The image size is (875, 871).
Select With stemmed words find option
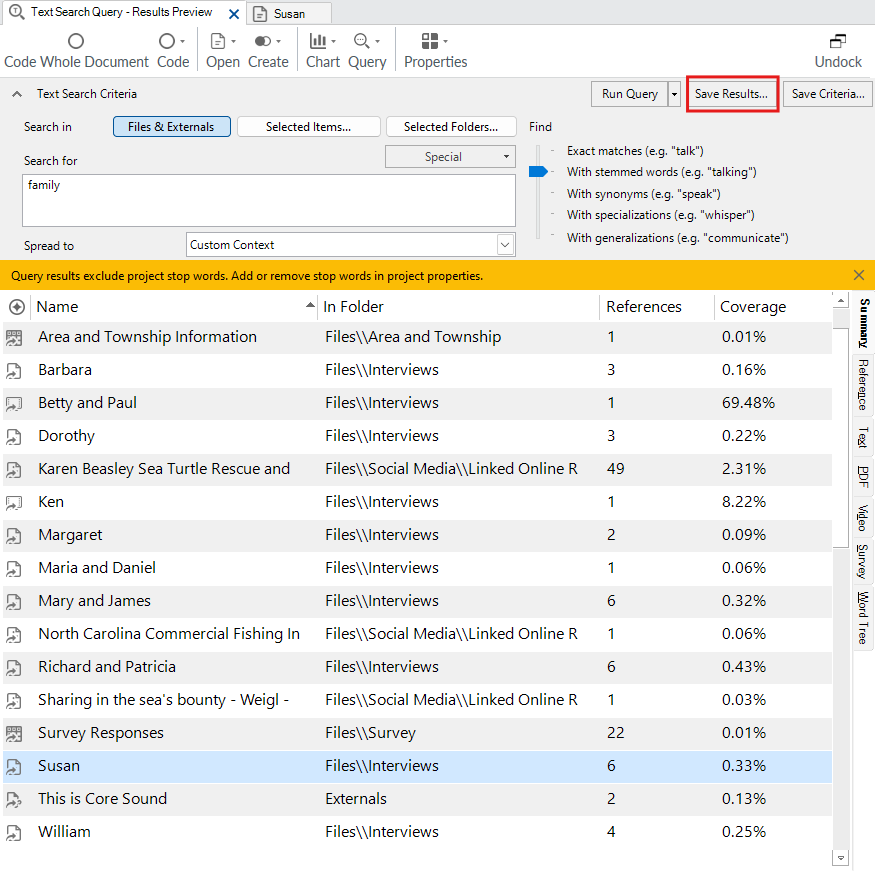click(661, 172)
